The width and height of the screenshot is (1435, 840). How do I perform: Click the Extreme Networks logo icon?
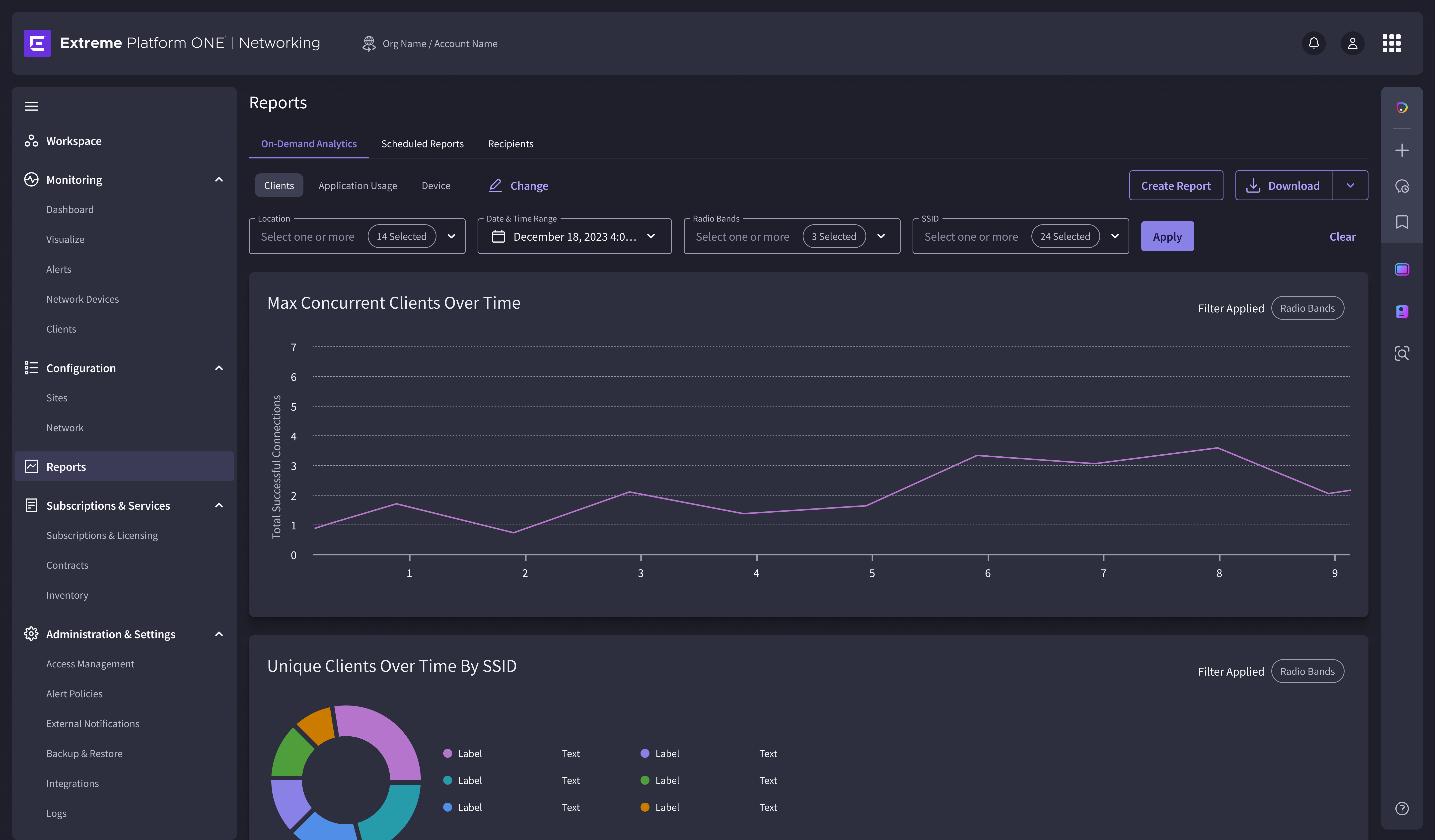click(37, 43)
